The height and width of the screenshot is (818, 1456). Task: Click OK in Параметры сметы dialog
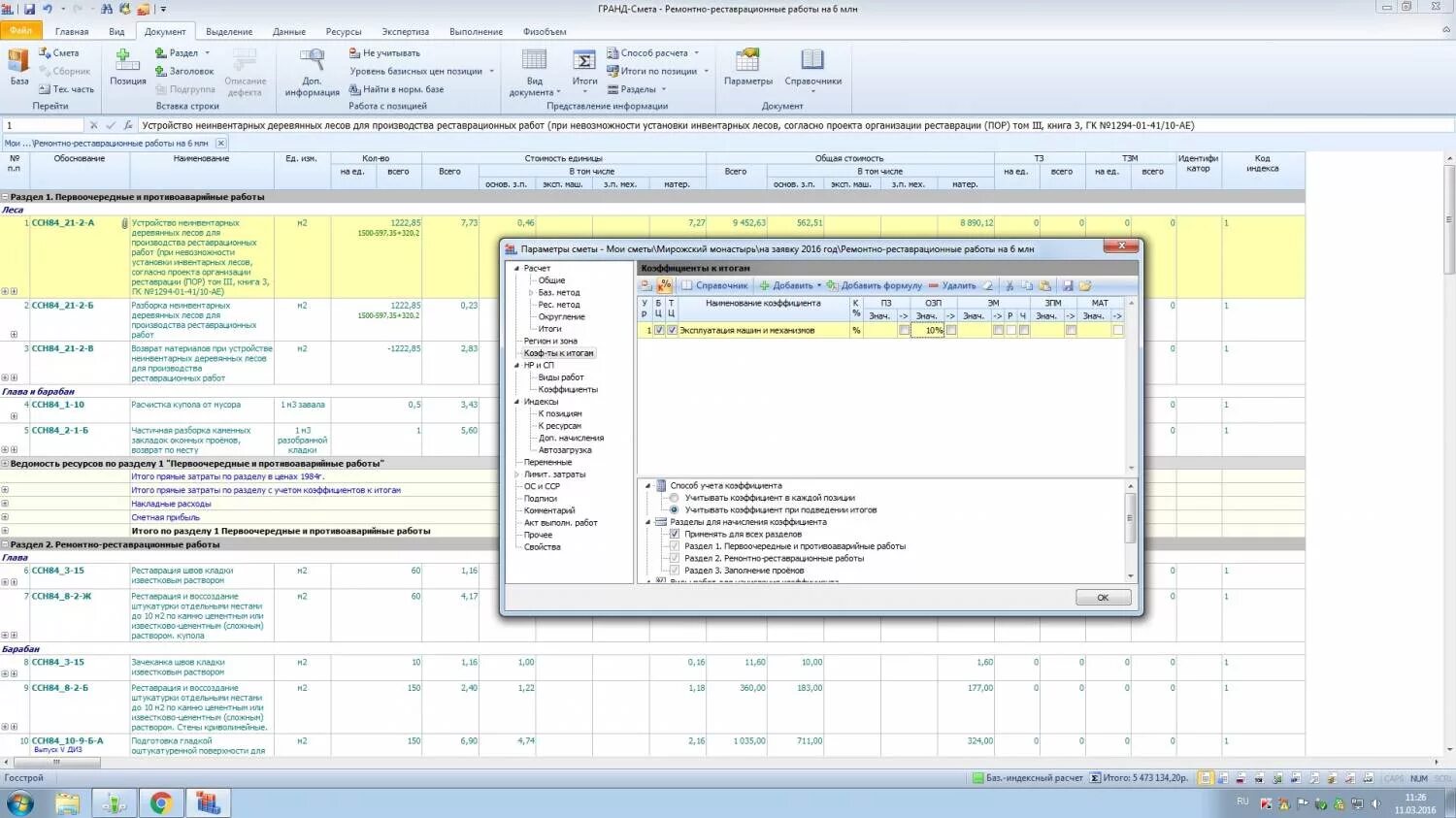coord(1103,597)
